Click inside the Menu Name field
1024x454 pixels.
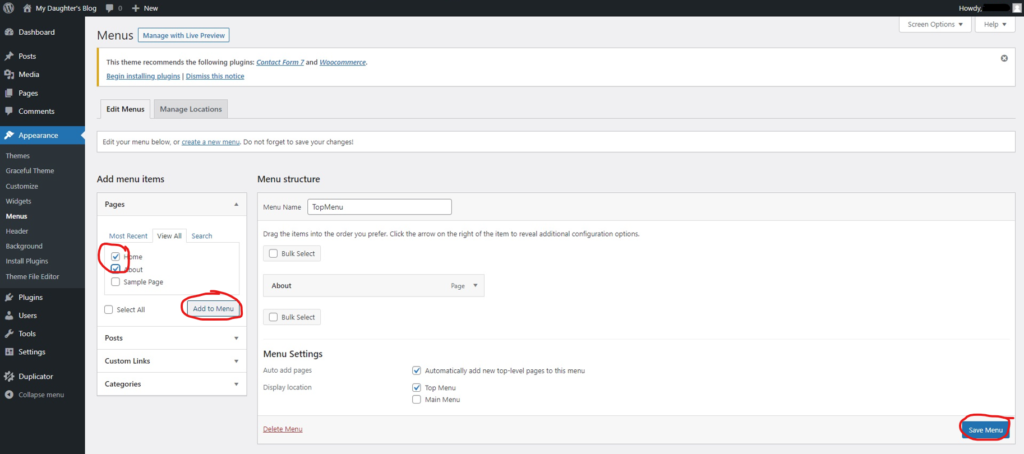click(379, 207)
